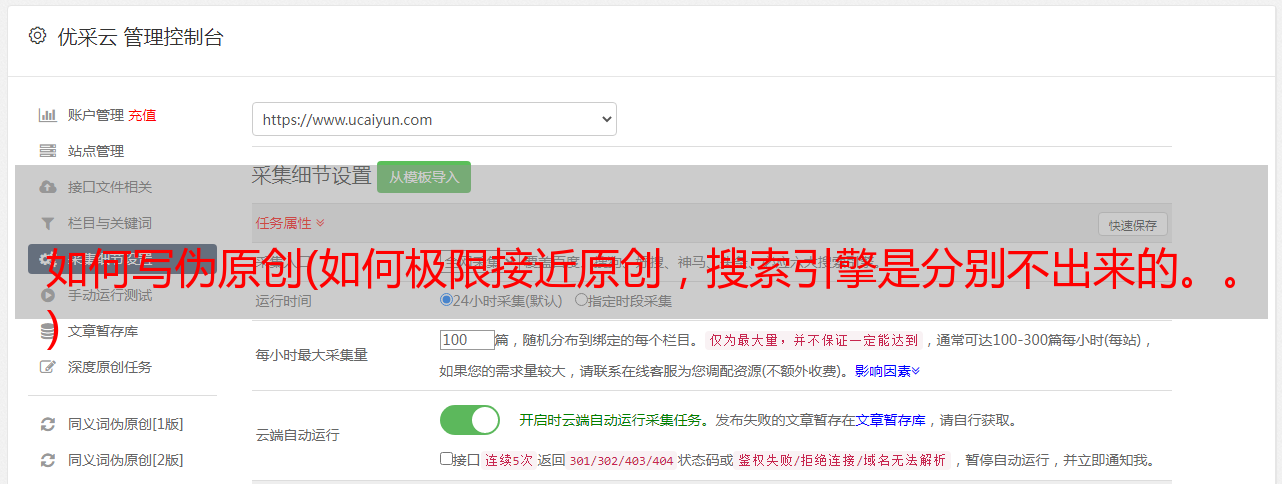Click the hourly max input showing 100

tap(467, 340)
